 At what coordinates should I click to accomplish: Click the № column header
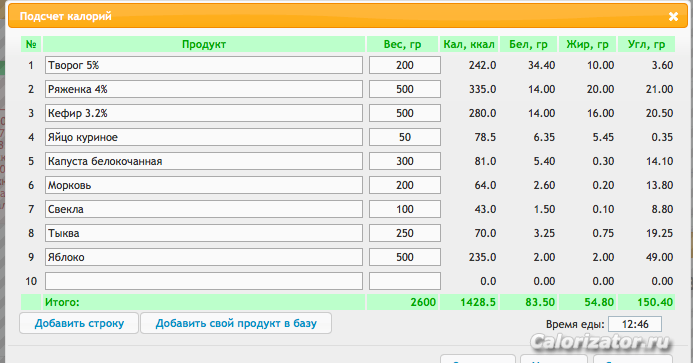[31, 44]
